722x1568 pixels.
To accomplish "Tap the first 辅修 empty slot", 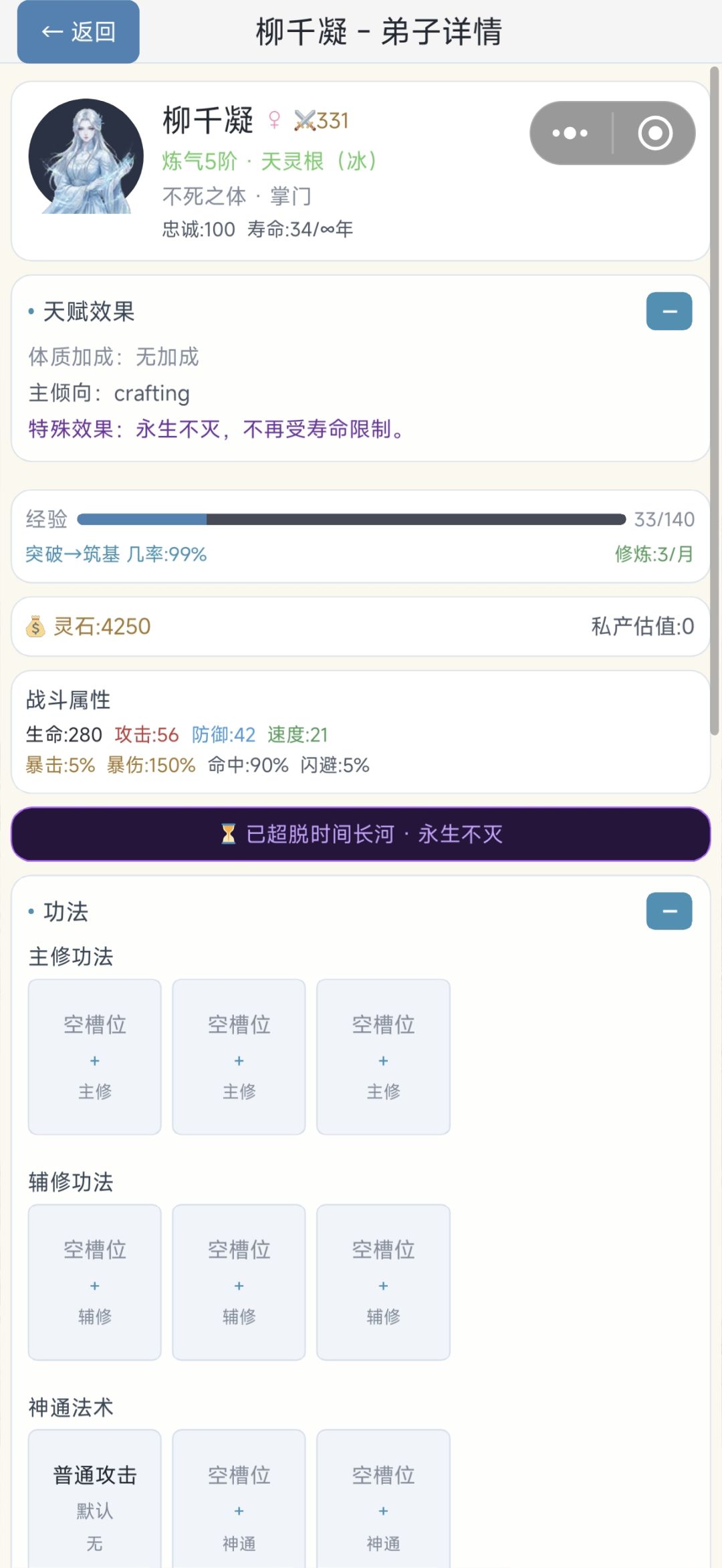I will point(94,1282).
